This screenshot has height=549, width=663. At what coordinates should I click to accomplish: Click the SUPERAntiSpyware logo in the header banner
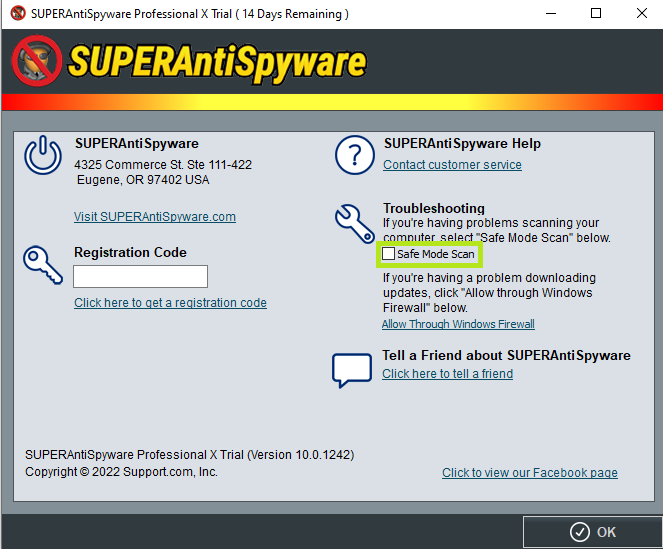[x=189, y=62]
